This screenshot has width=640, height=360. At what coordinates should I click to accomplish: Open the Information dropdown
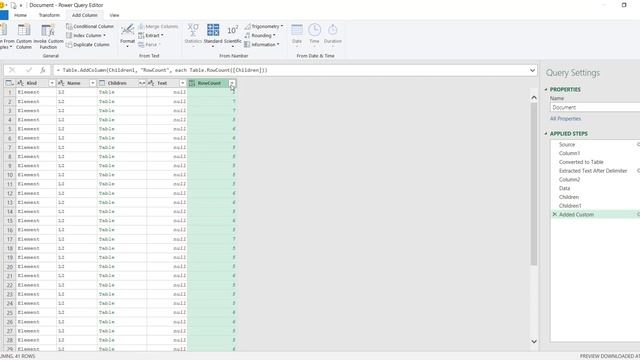tap(262, 44)
